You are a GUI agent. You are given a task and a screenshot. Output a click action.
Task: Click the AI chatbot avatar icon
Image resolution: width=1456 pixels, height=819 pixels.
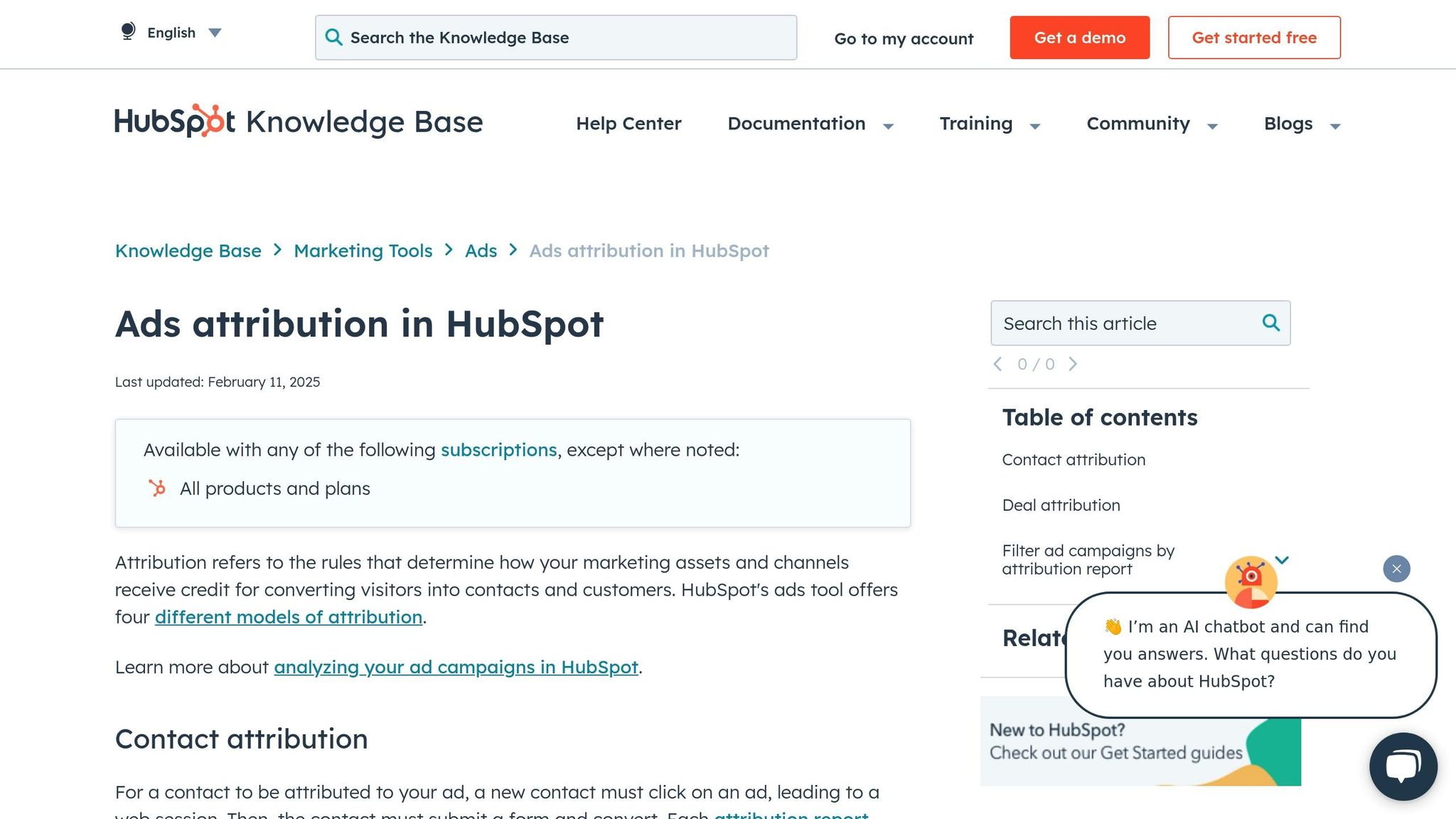[x=1251, y=582]
